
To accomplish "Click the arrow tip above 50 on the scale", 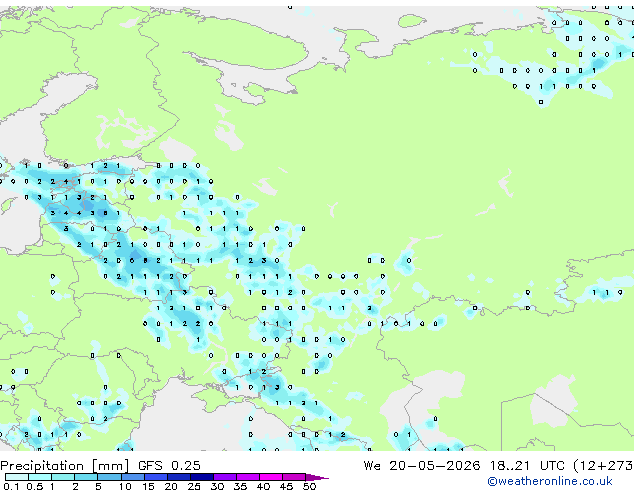I will click(x=317, y=477).
